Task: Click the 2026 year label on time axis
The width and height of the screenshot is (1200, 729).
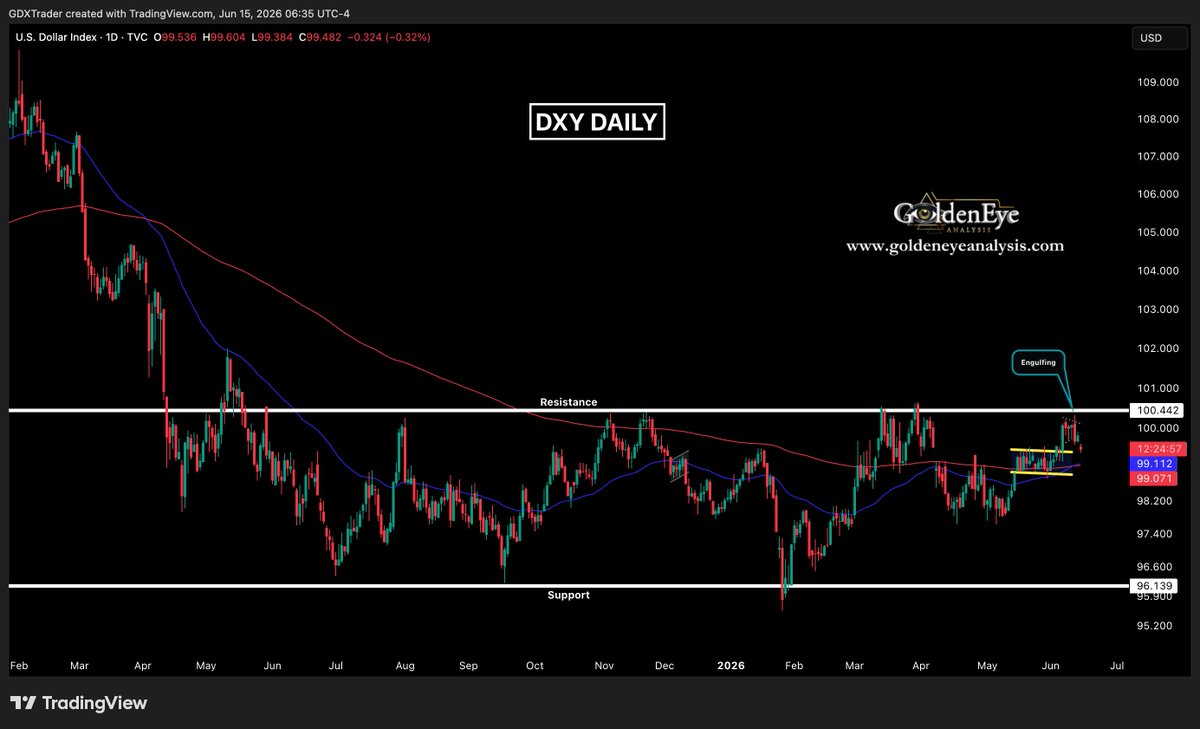Action: (x=733, y=664)
